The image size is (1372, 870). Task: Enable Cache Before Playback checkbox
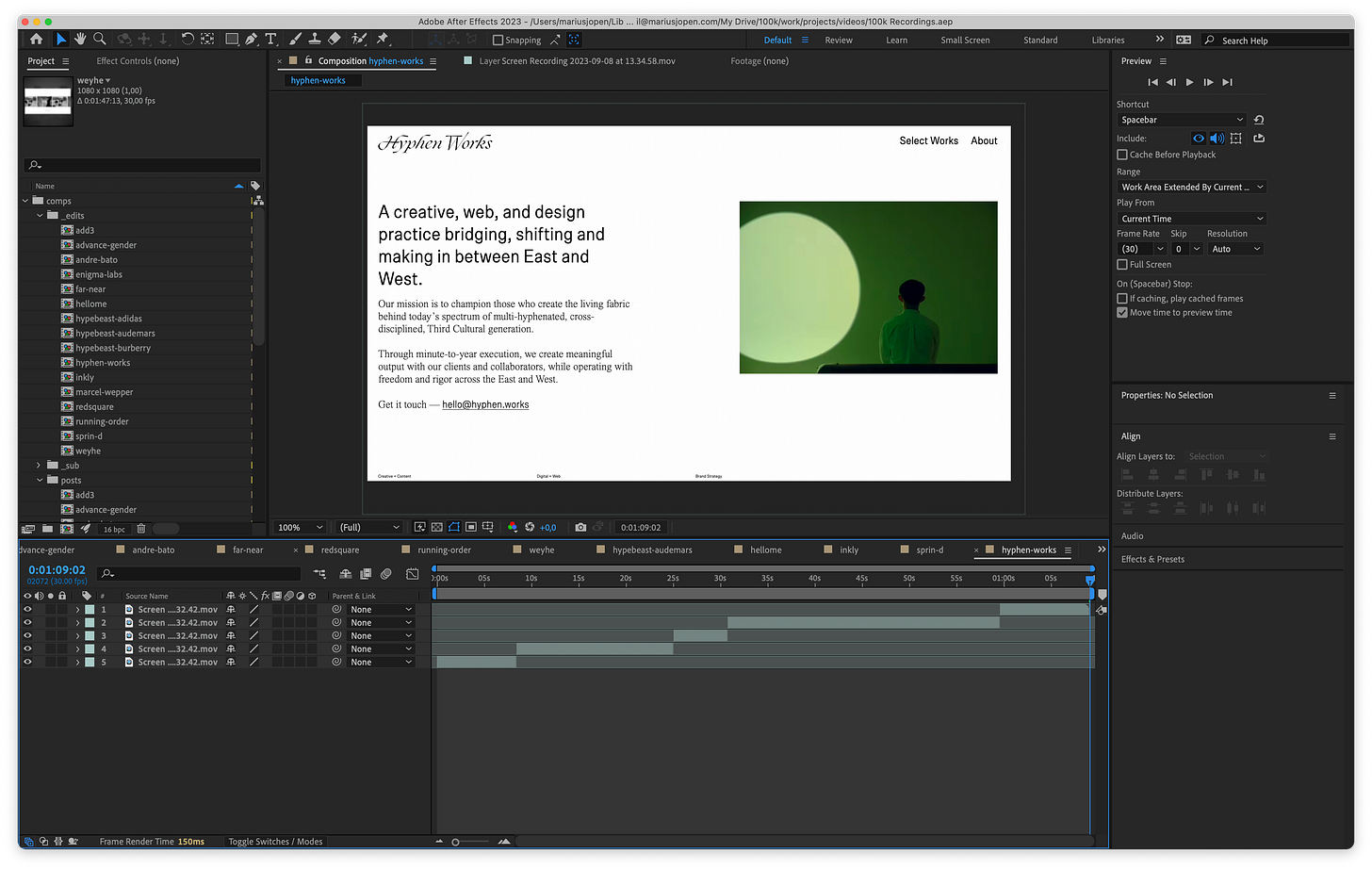(1122, 155)
